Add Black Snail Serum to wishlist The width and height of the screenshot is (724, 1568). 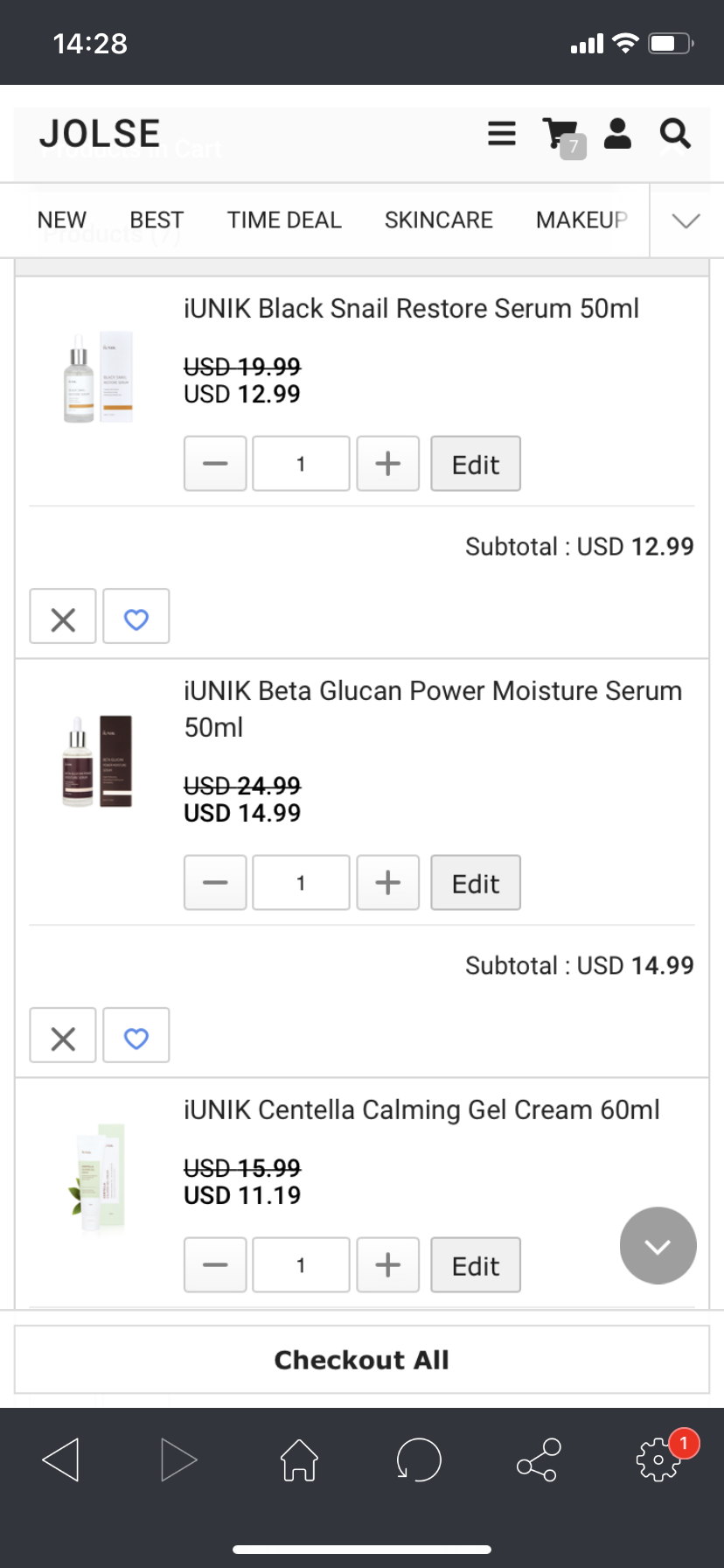coord(136,617)
